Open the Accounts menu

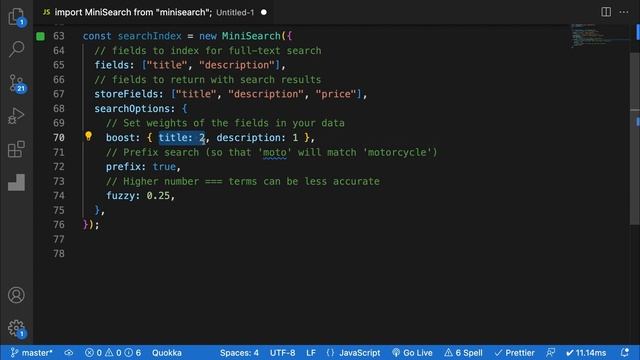pyautogui.click(x=16, y=295)
